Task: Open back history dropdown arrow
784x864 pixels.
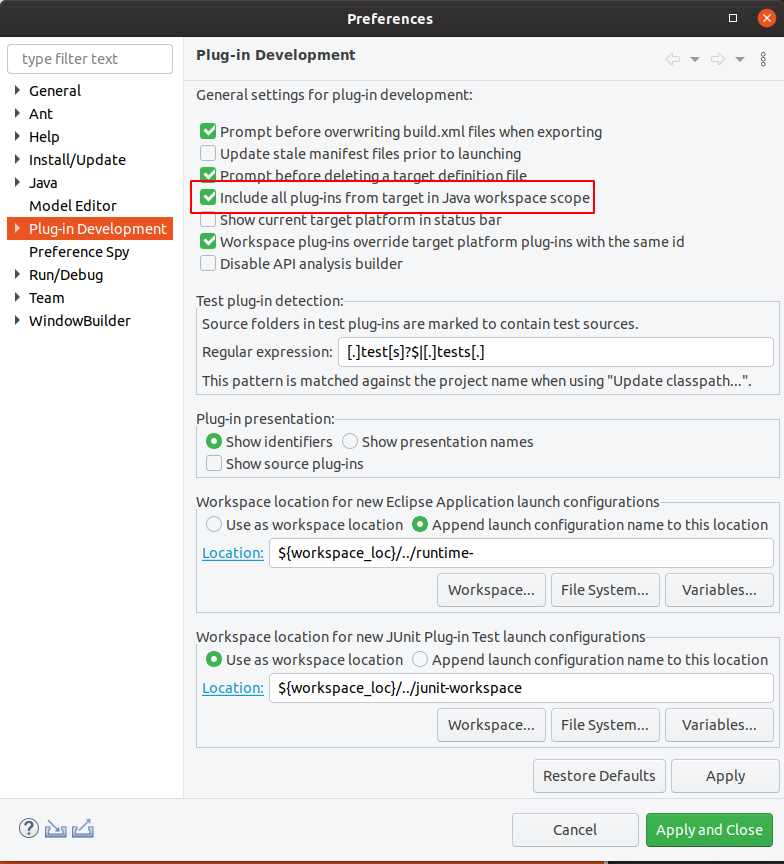Action: point(695,60)
